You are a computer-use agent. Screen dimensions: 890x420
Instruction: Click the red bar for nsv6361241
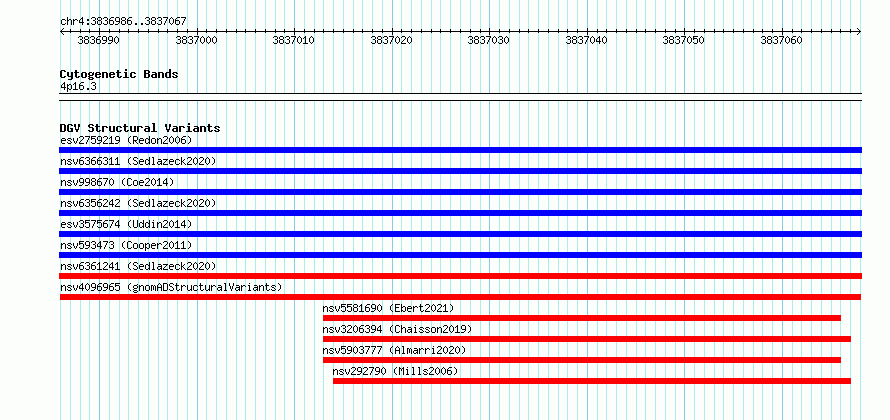[460, 276]
